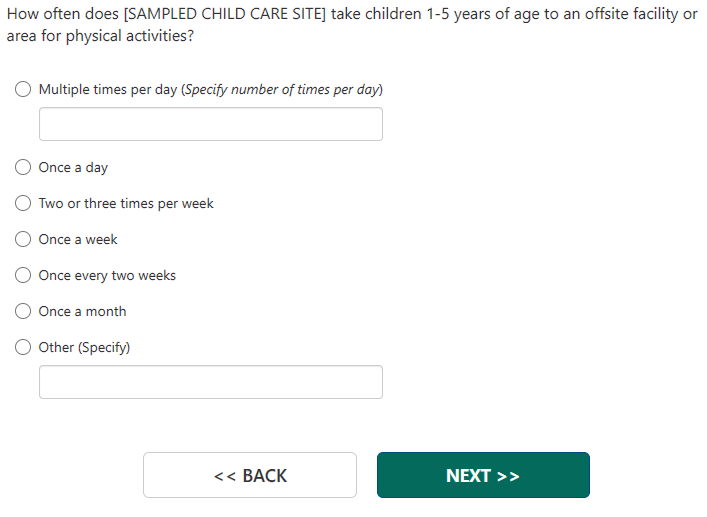
Task: Select 'Two or three times per week' radio
Action: [23, 203]
